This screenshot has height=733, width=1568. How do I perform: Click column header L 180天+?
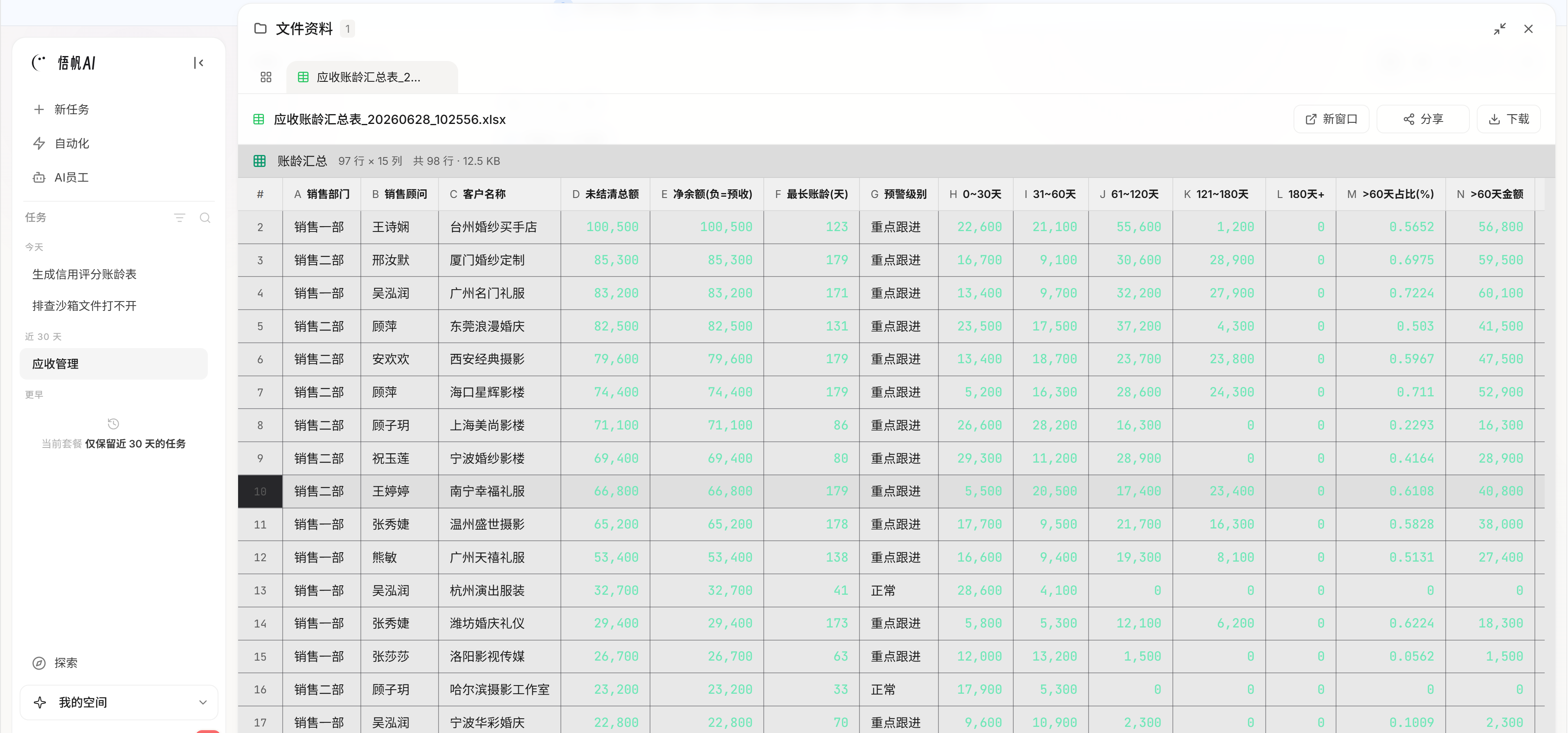pyautogui.click(x=1301, y=194)
